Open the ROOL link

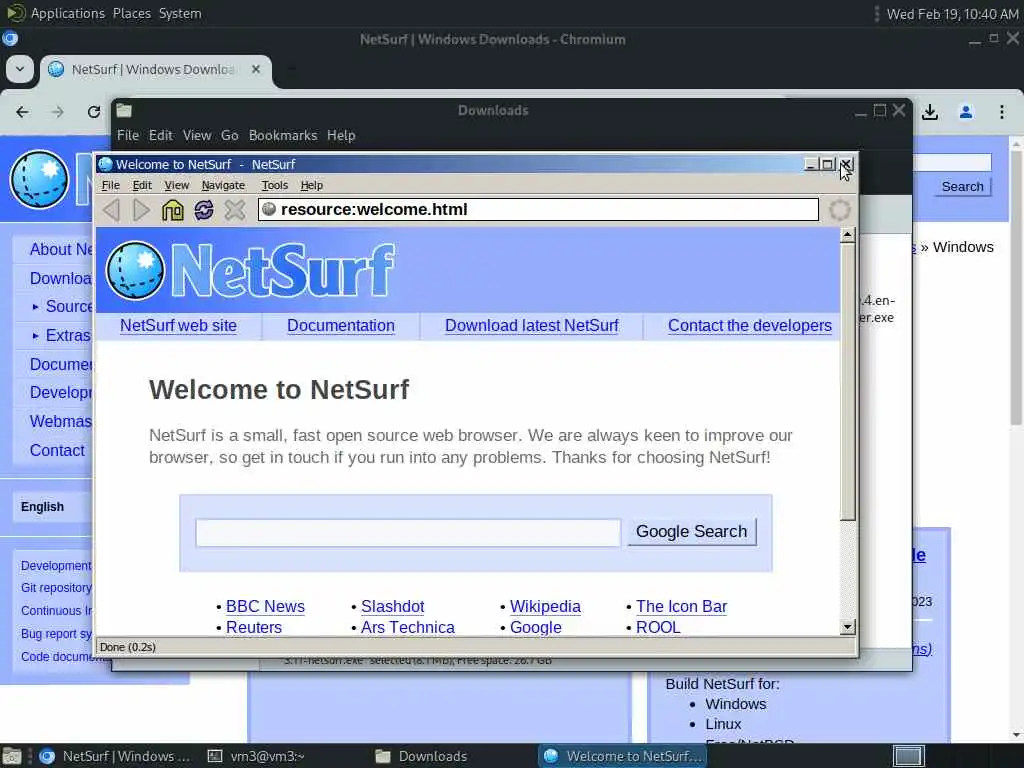click(658, 627)
